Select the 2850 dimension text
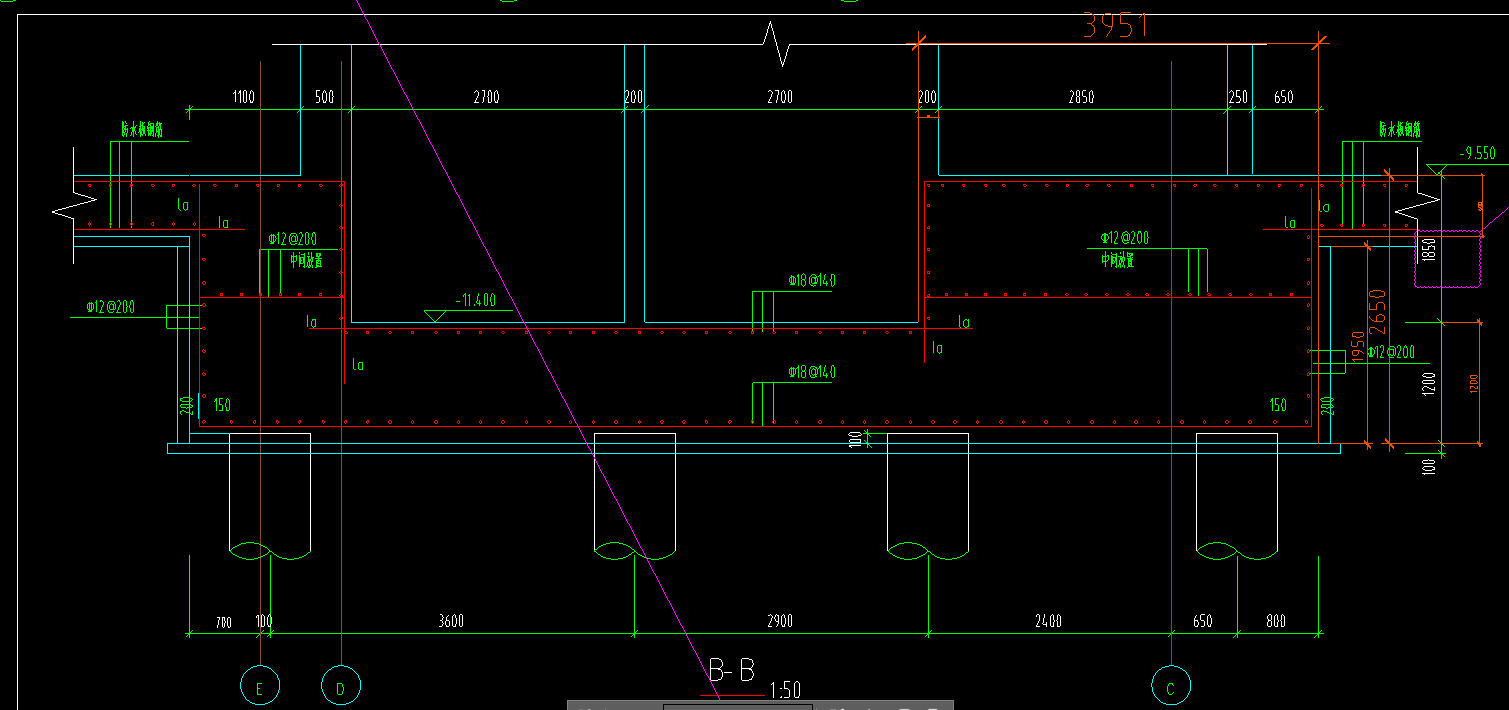 coord(1081,97)
